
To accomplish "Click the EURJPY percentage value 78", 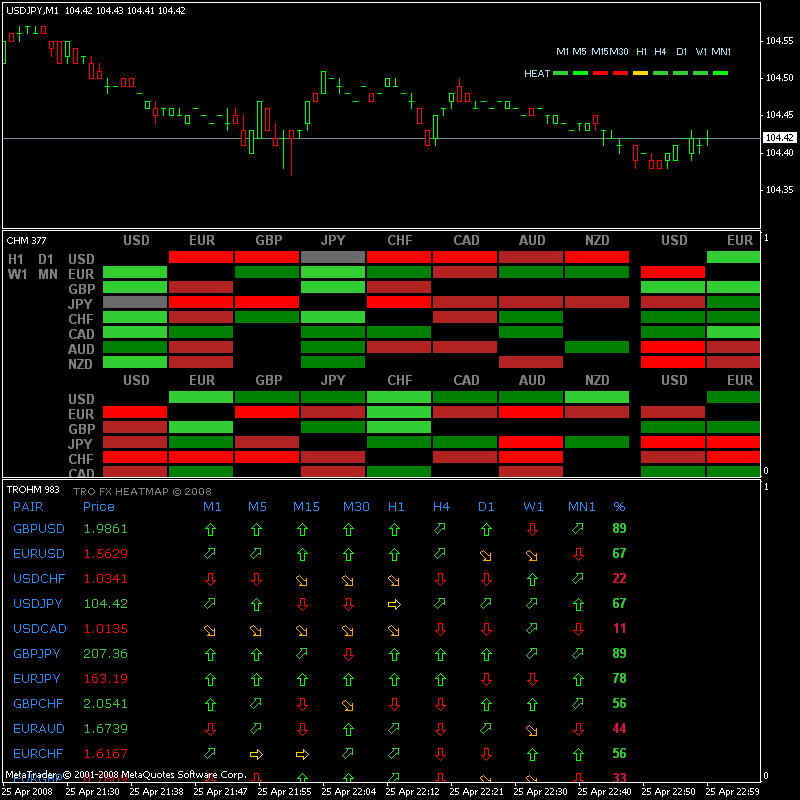I will pyautogui.click(x=619, y=679).
